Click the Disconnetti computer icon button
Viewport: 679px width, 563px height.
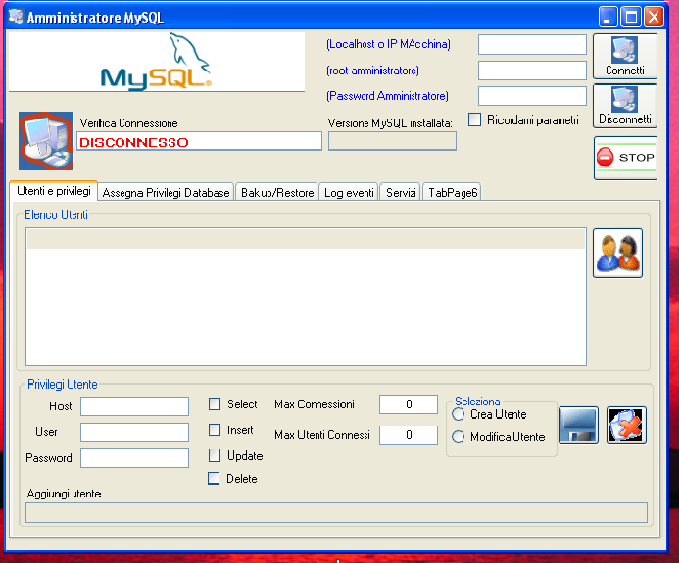click(x=625, y=106)
